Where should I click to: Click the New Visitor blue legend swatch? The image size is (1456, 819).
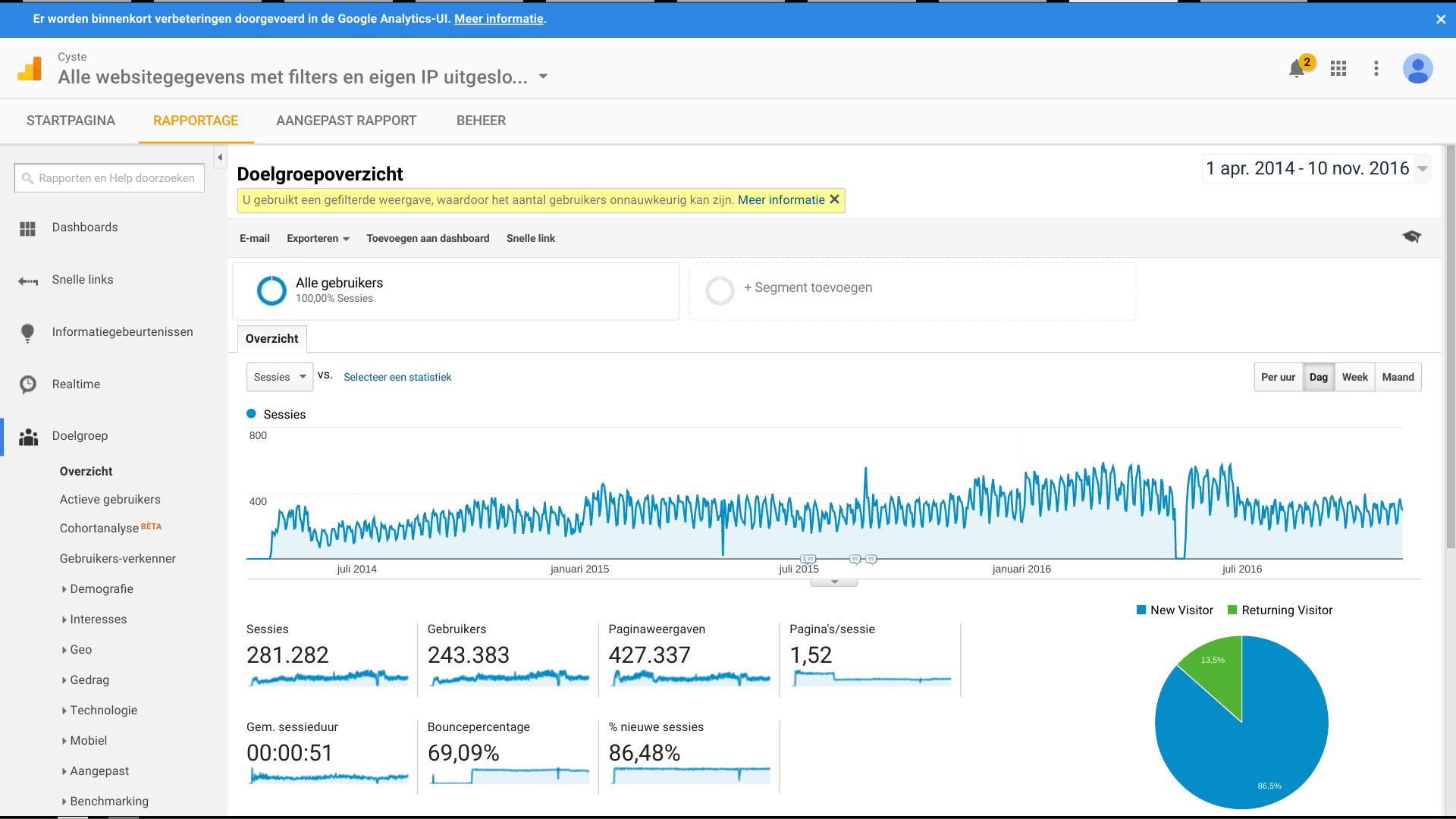tap(1141, 610)
